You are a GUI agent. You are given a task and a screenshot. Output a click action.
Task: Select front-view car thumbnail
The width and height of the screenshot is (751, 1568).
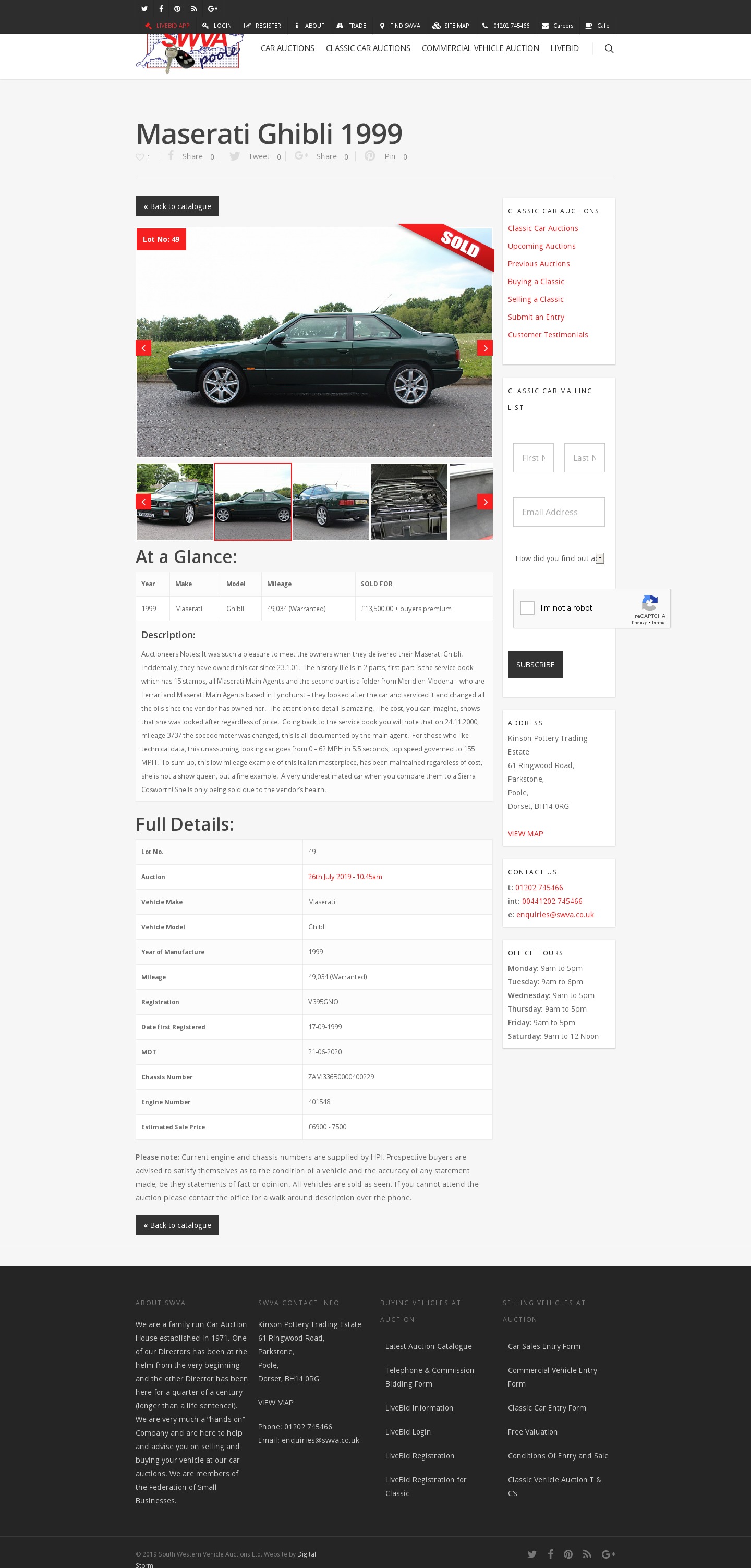click(175, 502)
